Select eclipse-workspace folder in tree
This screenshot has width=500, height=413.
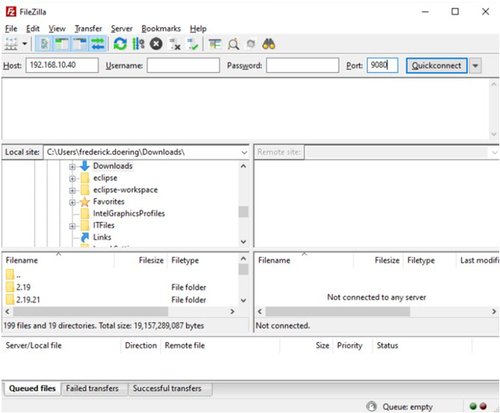click(x=125, y=190)
